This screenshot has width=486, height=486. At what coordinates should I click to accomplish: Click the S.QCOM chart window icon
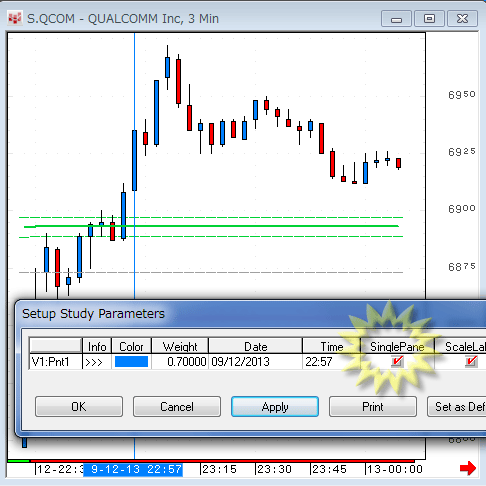[x=15, y=19]
